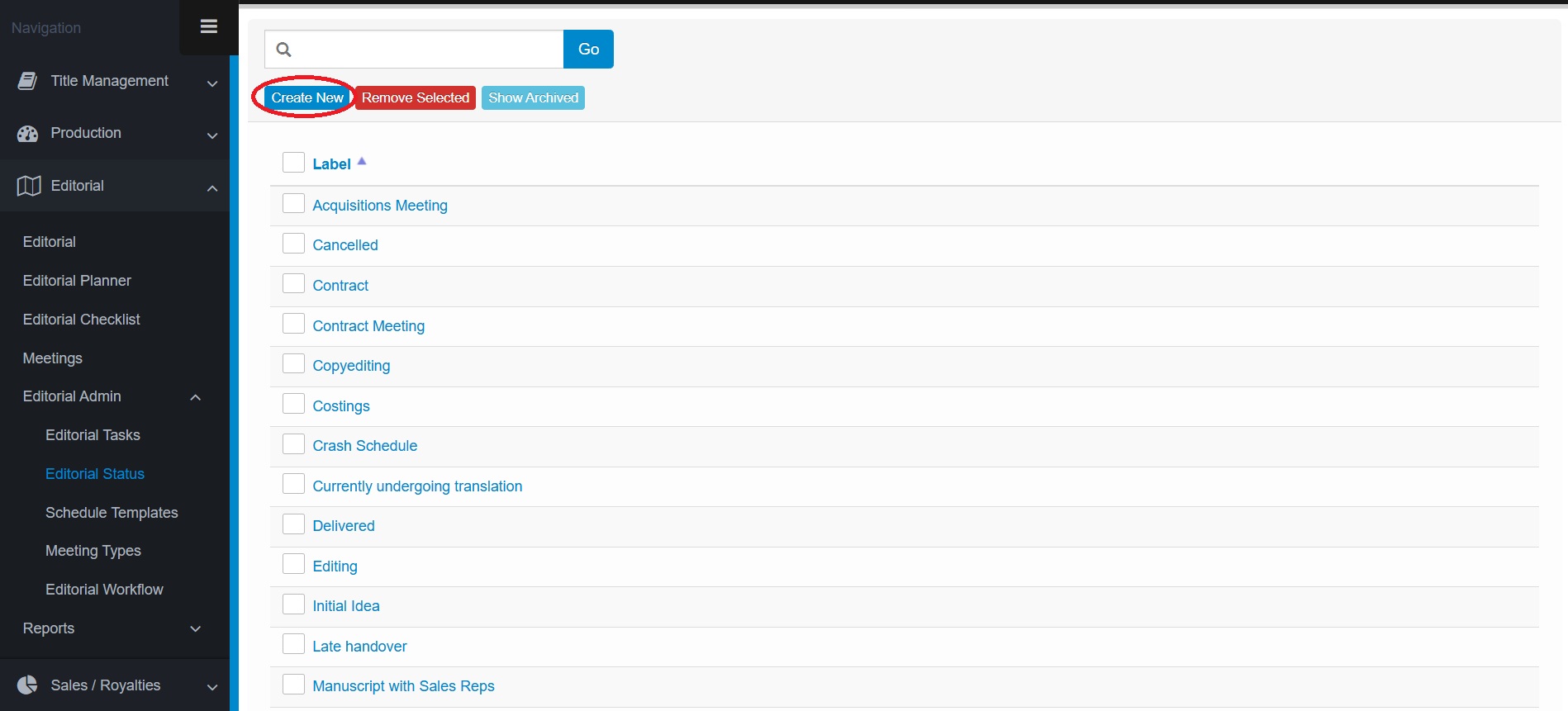Check the select-all box next to Label
This screenshot has width=1568, height=711.
pos(293,162)
